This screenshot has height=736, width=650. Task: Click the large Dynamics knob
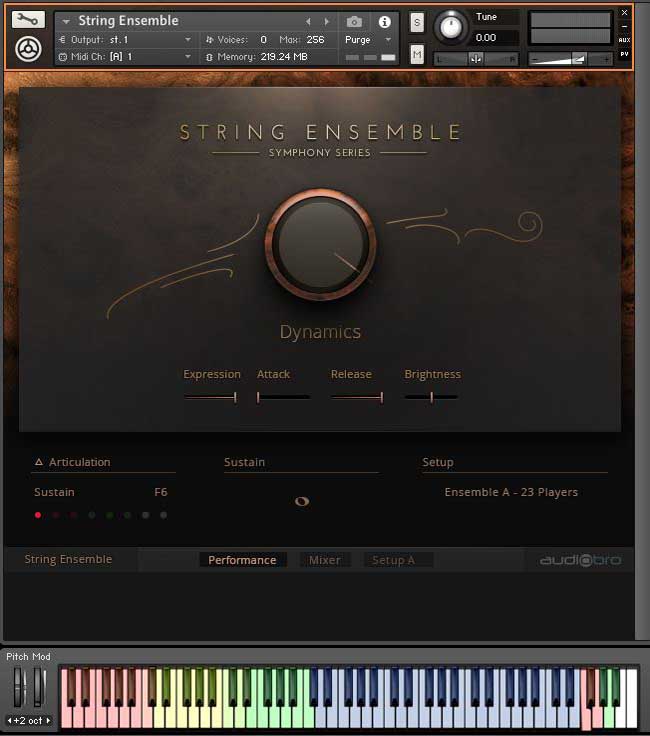(320, 242)
